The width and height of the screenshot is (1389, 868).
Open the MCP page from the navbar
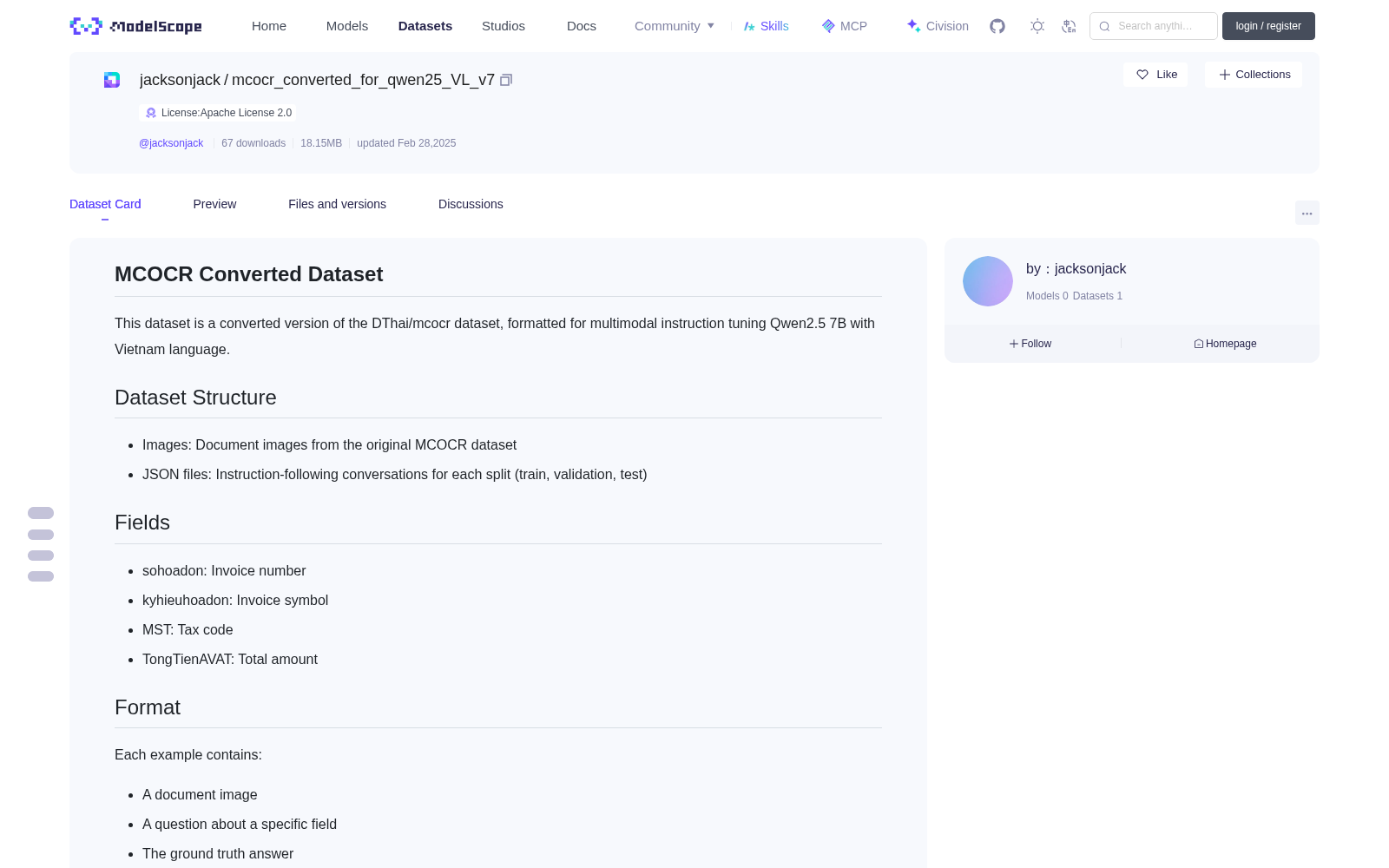coord(845,26)
